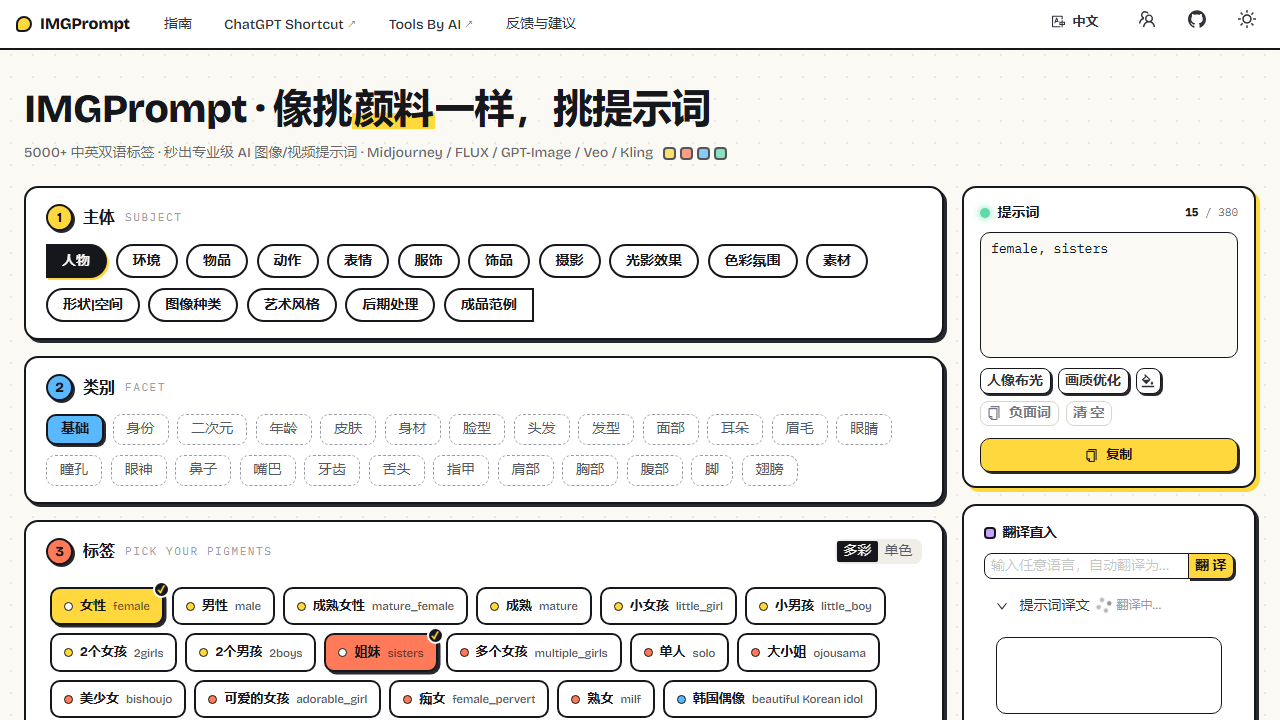
Task: Toggle the 成熟女性 mature_female tag
Action: point(375,606)
